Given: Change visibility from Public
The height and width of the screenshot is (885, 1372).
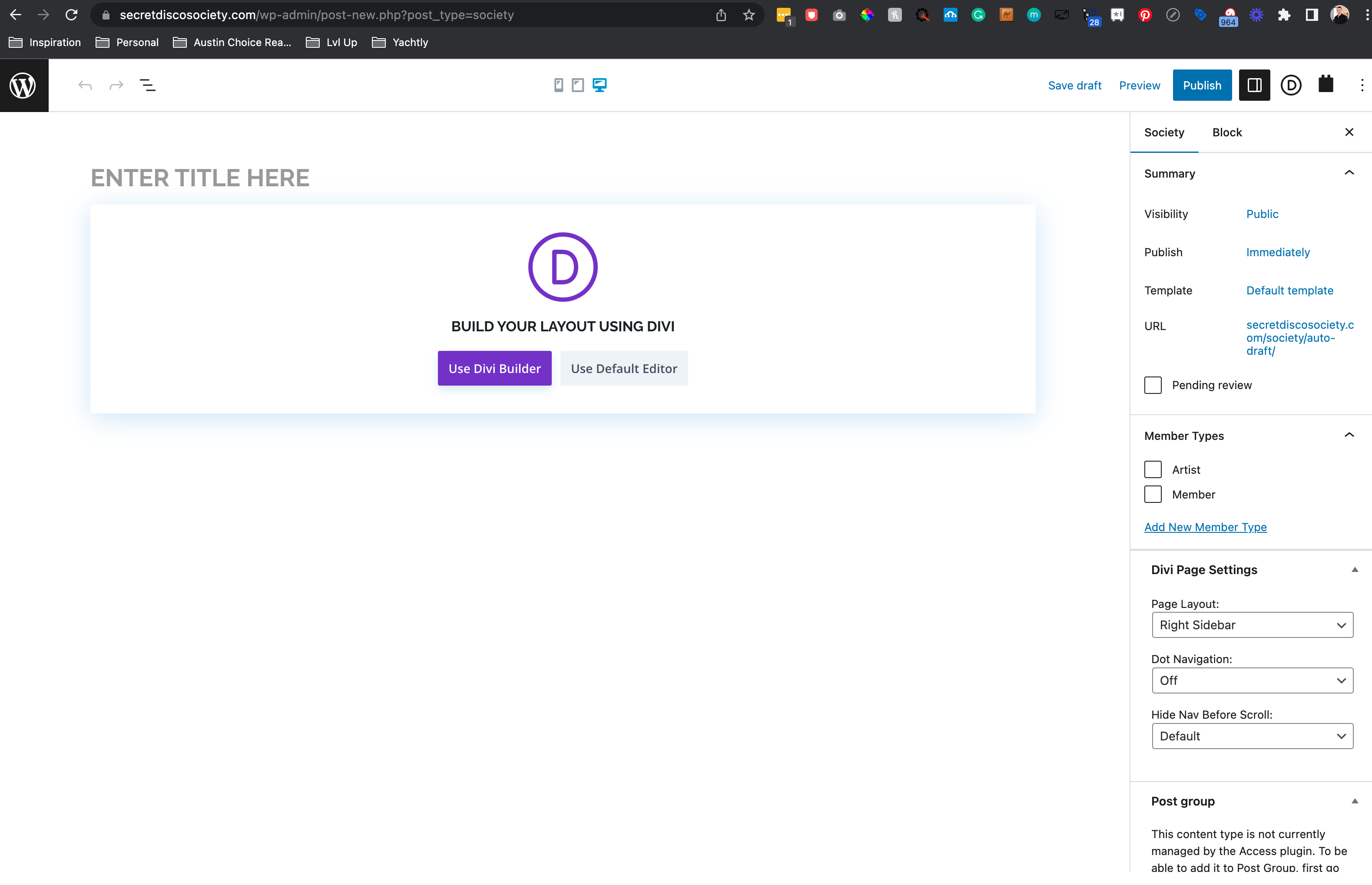Looking at the screenshot, I should click(1262, 214).
